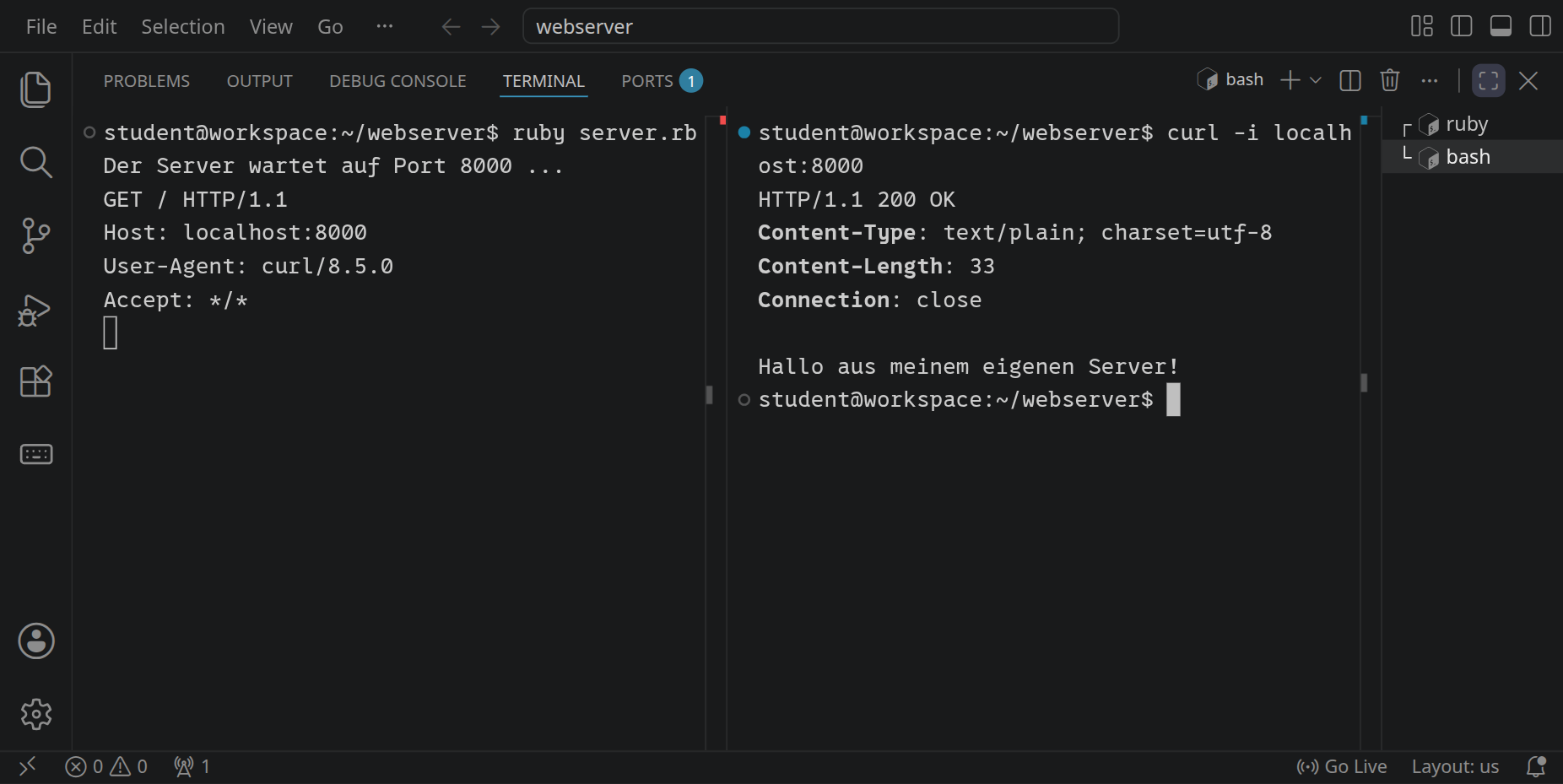Open the launch profile dropdown chevron
The image size is (1563, 784).
(x=1315, y=80)
